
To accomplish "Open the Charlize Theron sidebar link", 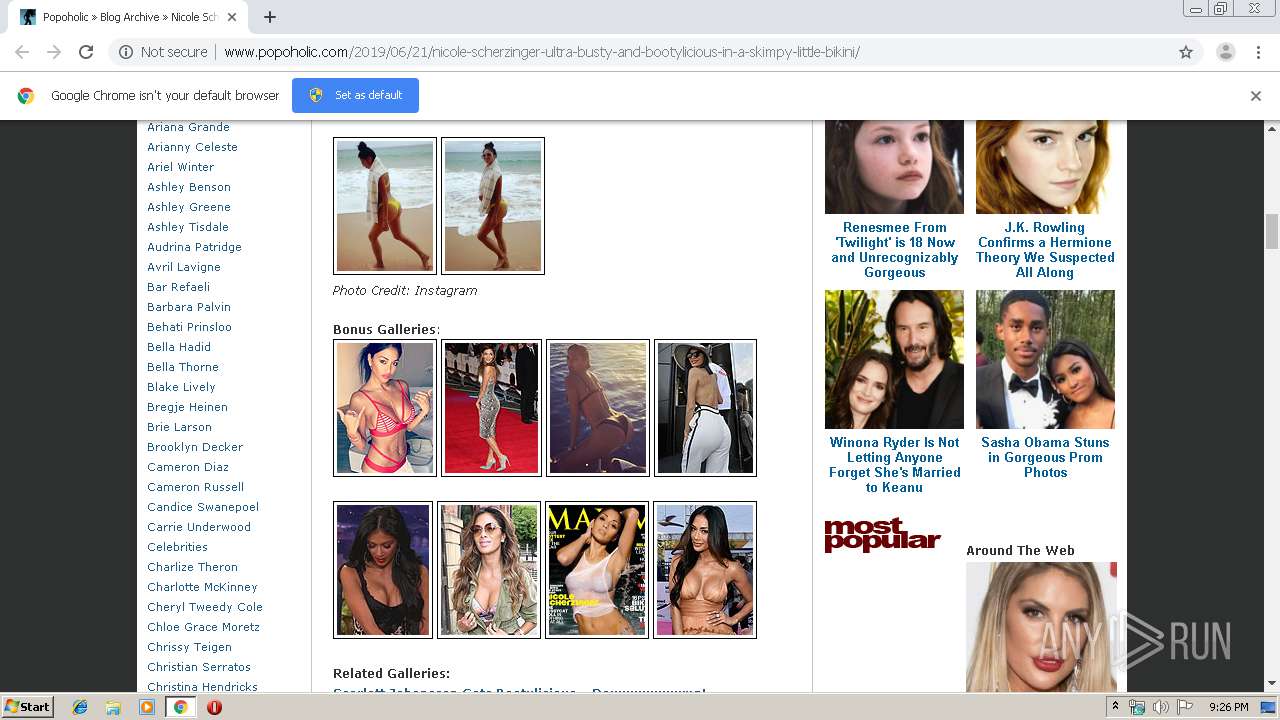I will click(x=193, y=567).
